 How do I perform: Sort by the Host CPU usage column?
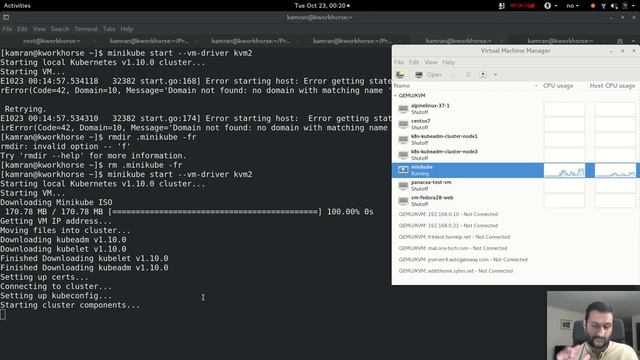point(612,86)
